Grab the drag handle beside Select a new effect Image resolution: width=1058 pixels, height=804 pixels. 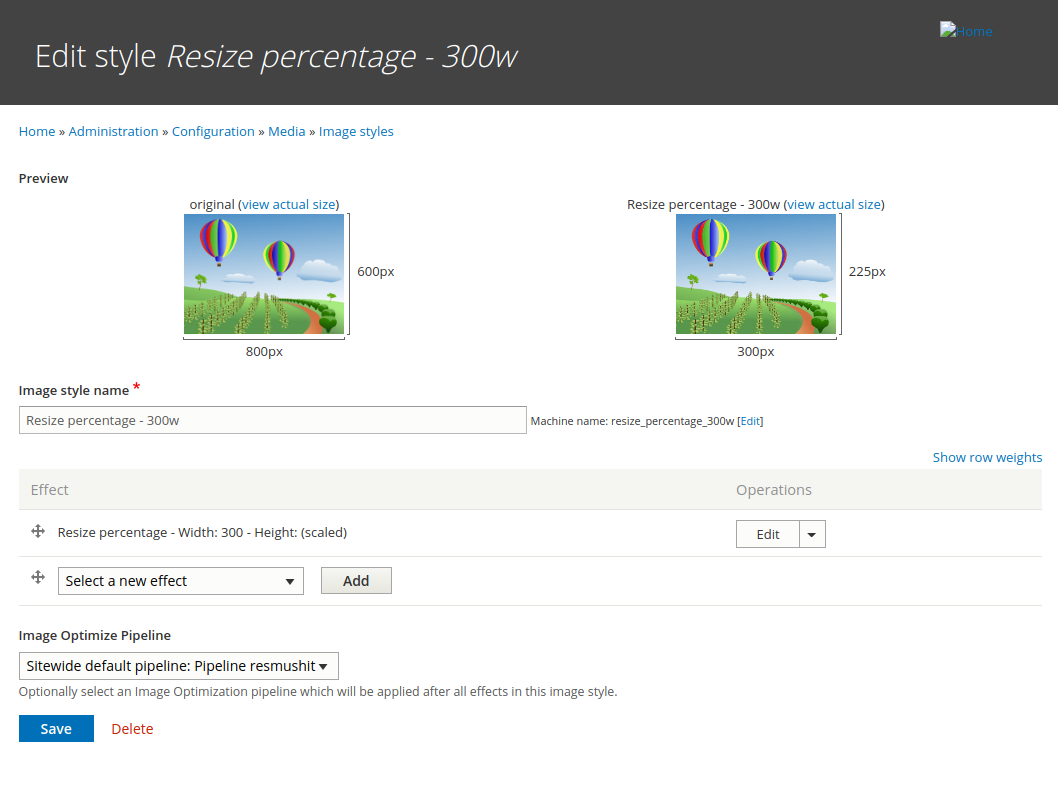[x=38, y=577]
